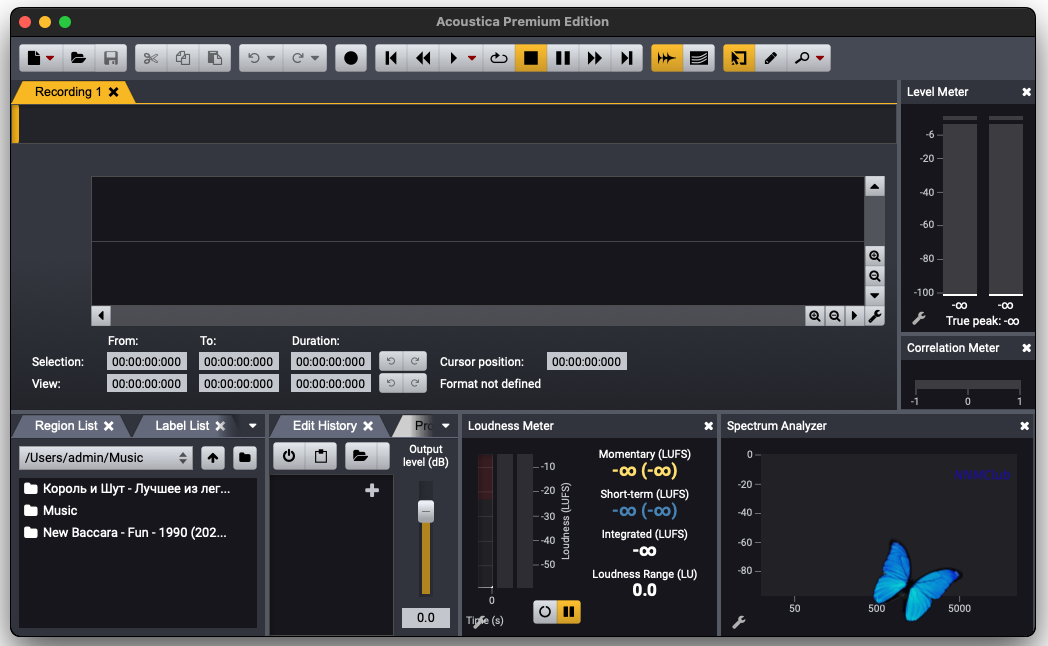Open the redo history dropdown arrow
1048x646 pixels.
315,58
